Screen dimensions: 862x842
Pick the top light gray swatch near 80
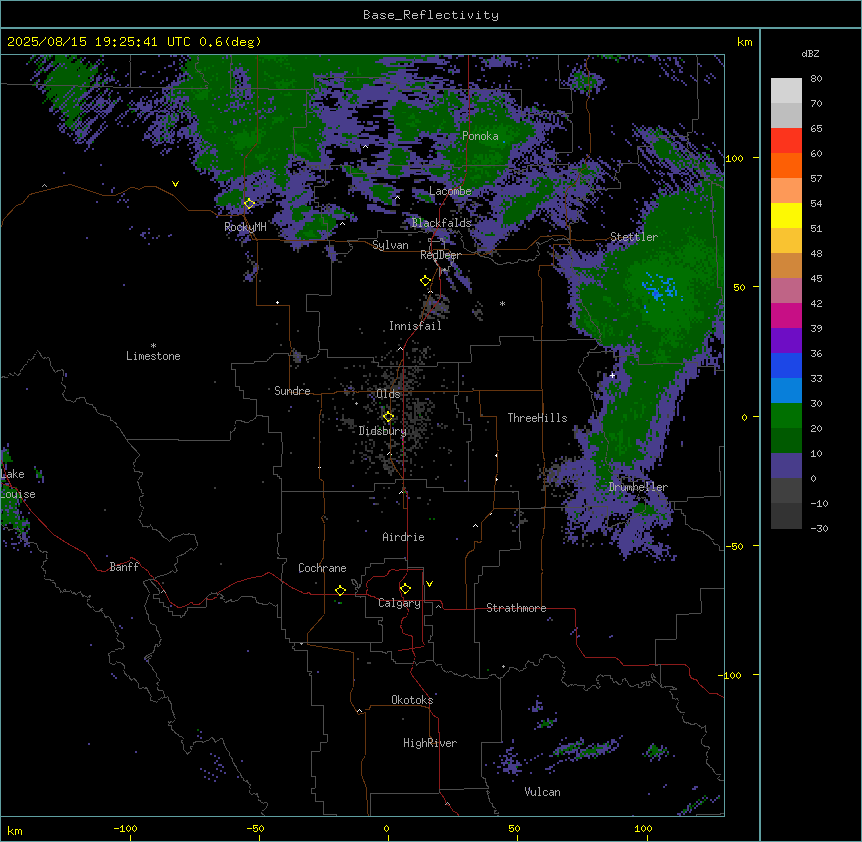786,90
